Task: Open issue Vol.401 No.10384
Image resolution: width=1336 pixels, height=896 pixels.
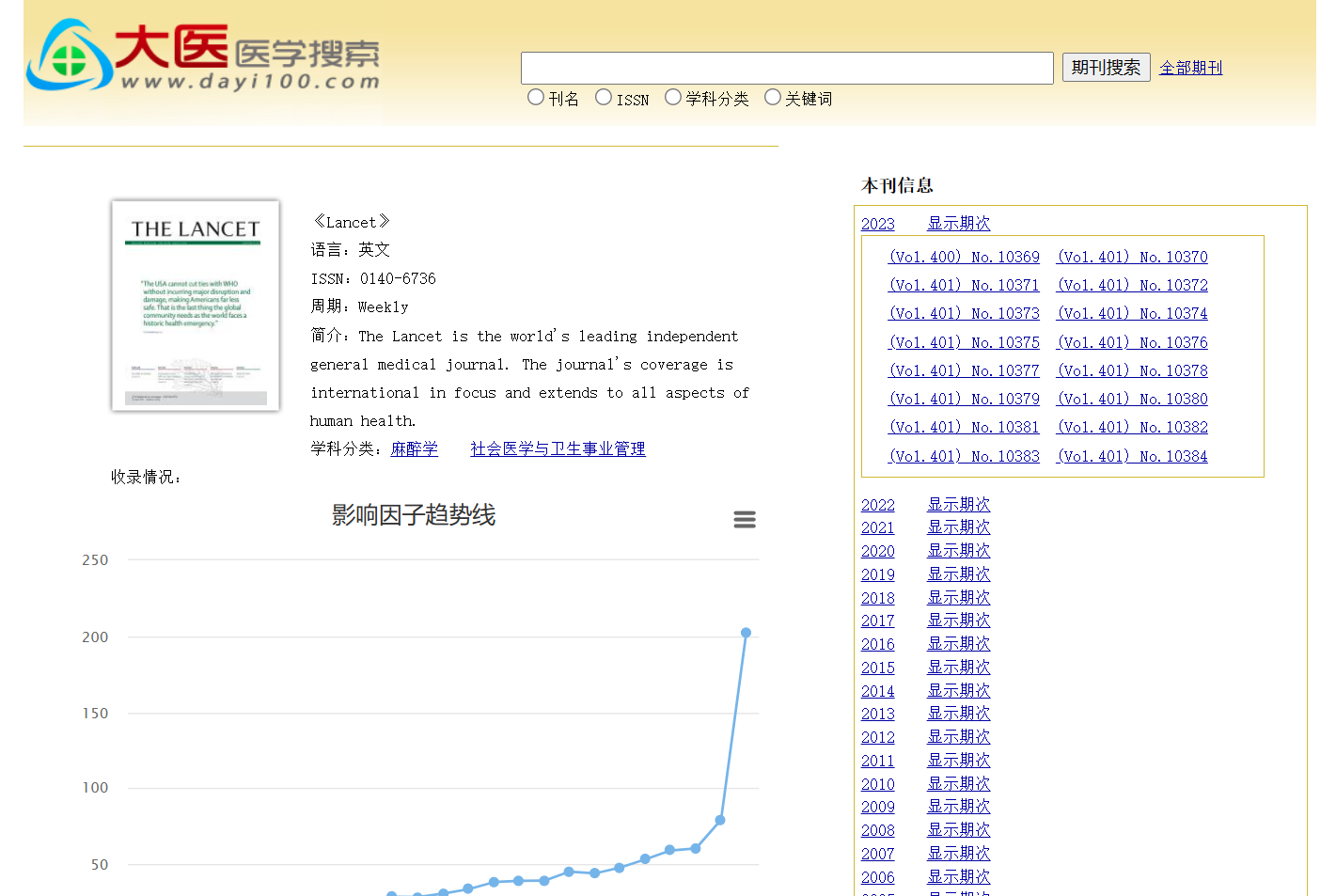Action: point(1132,457)
